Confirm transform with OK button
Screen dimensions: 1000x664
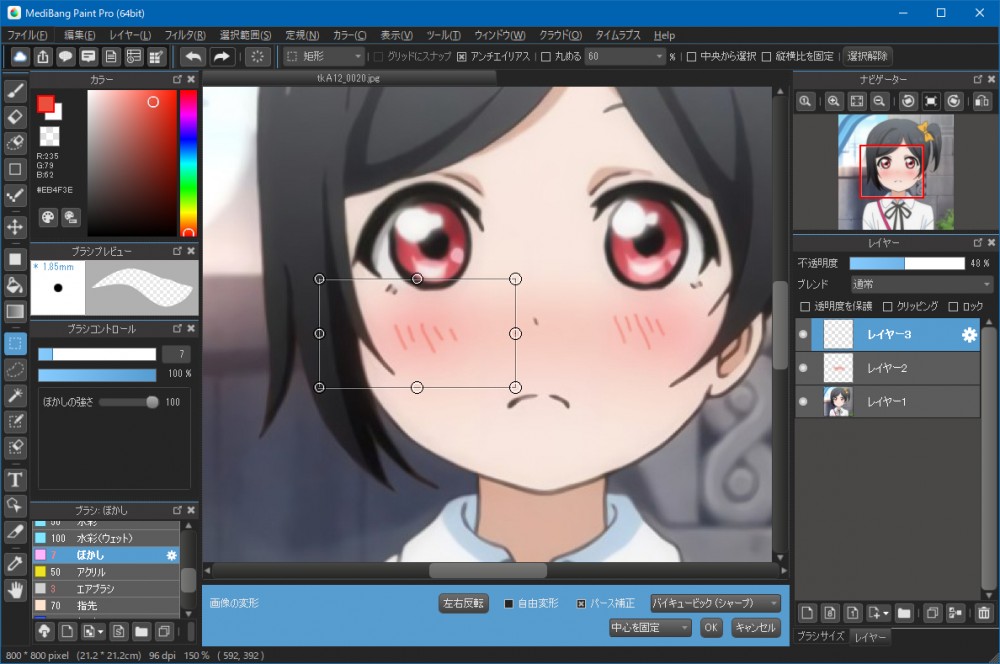711,628
